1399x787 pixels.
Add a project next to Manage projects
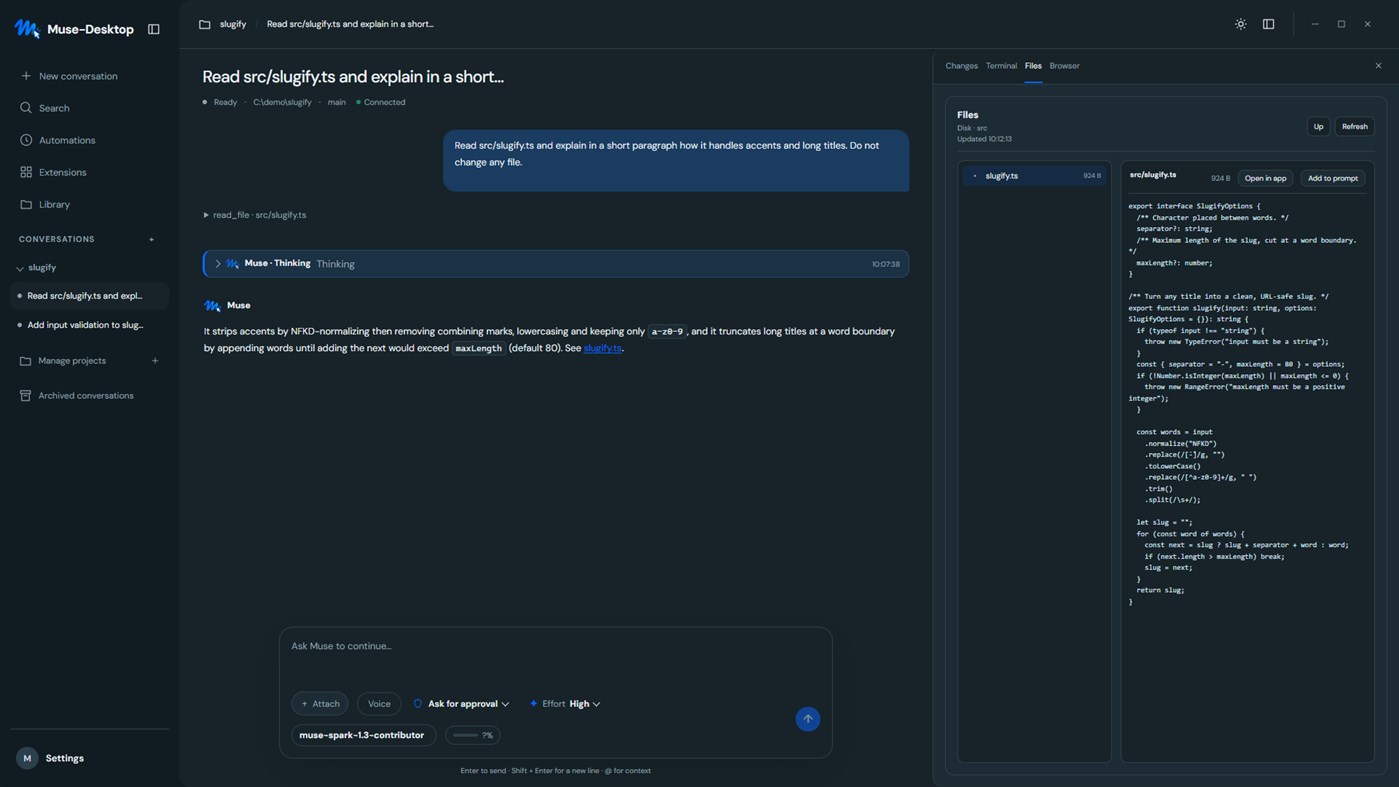click(155, 361)
